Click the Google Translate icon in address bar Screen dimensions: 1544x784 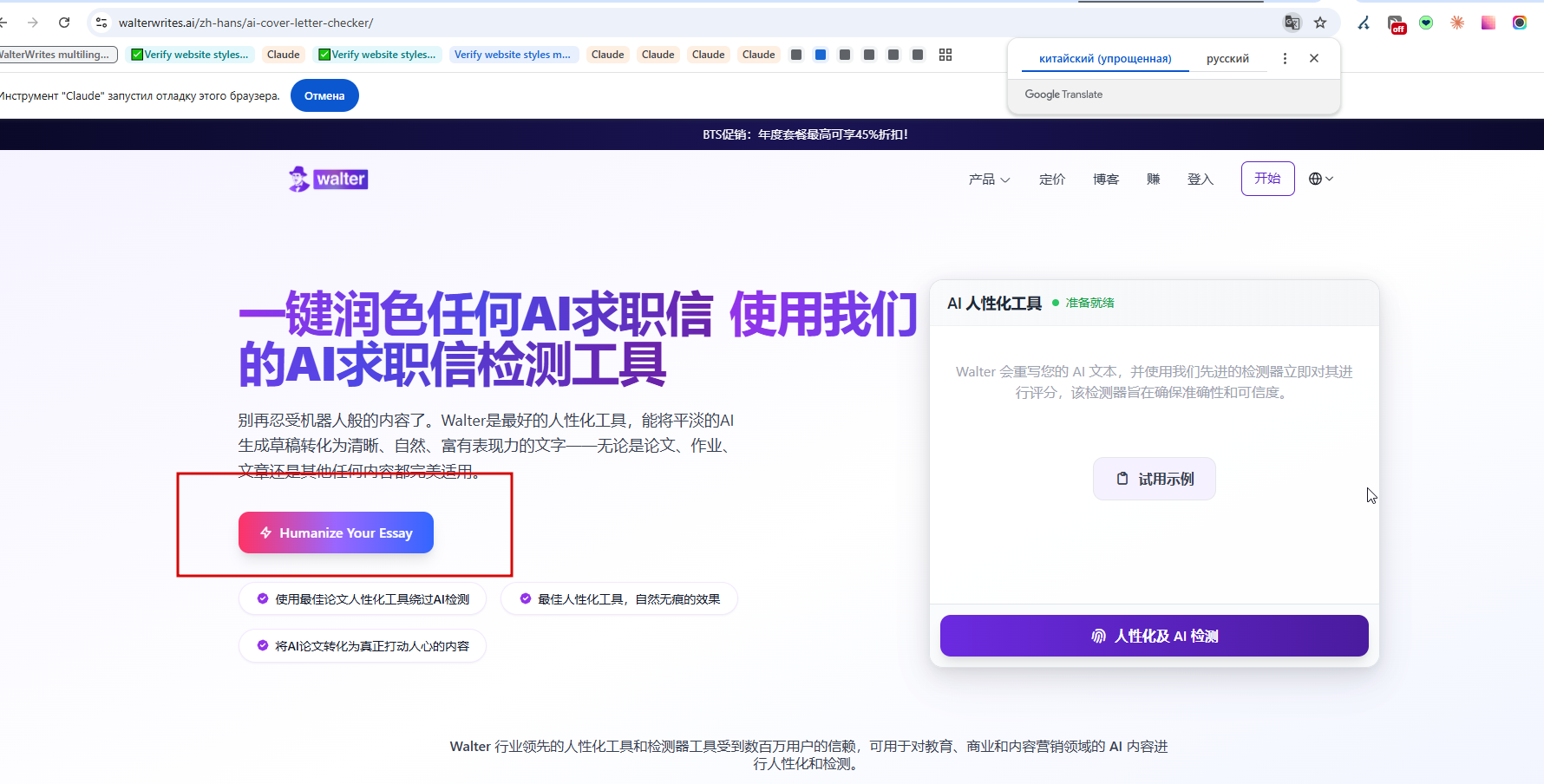click(1292, 23)
